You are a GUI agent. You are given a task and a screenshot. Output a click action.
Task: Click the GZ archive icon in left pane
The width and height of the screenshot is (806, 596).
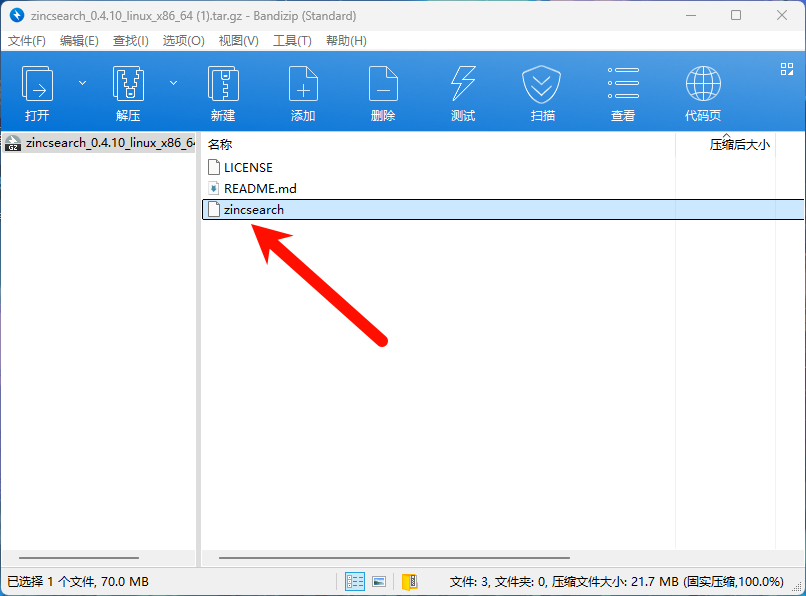coord(13,143)
